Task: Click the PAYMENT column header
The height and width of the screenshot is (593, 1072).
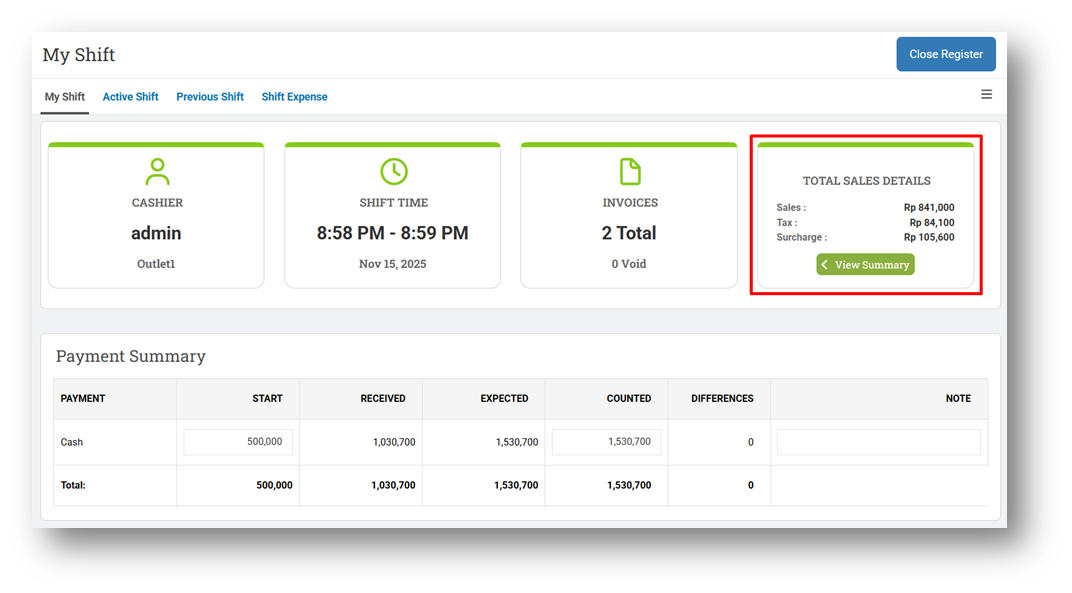Action: tap(83, 398)
